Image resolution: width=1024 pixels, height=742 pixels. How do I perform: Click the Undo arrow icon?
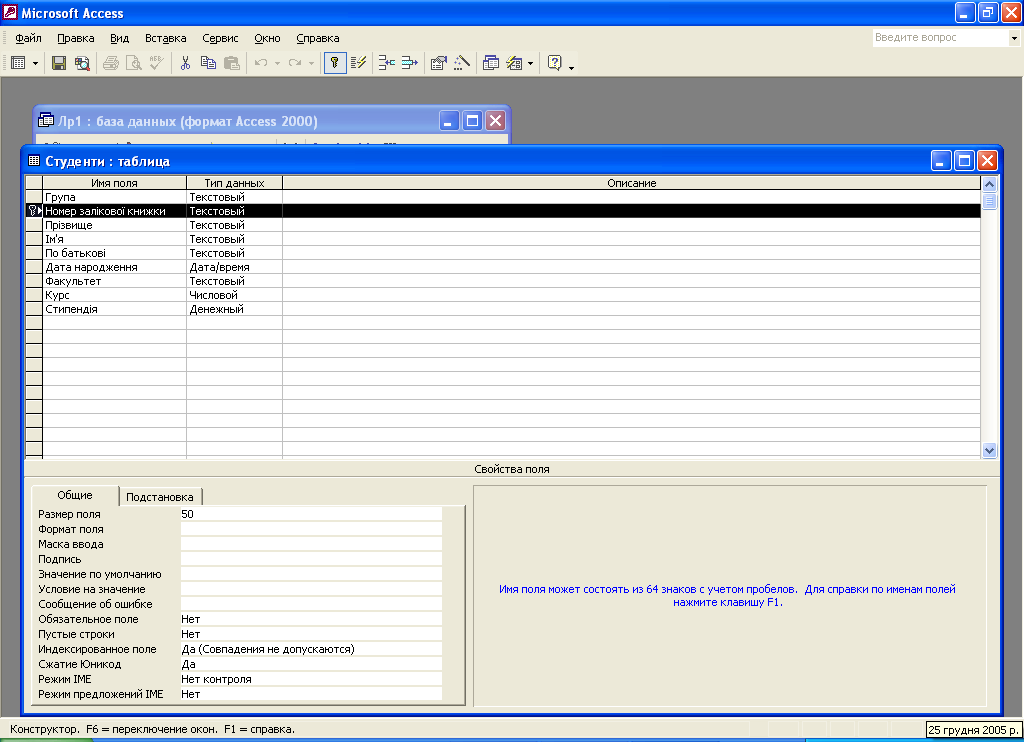tap(261, 63)
